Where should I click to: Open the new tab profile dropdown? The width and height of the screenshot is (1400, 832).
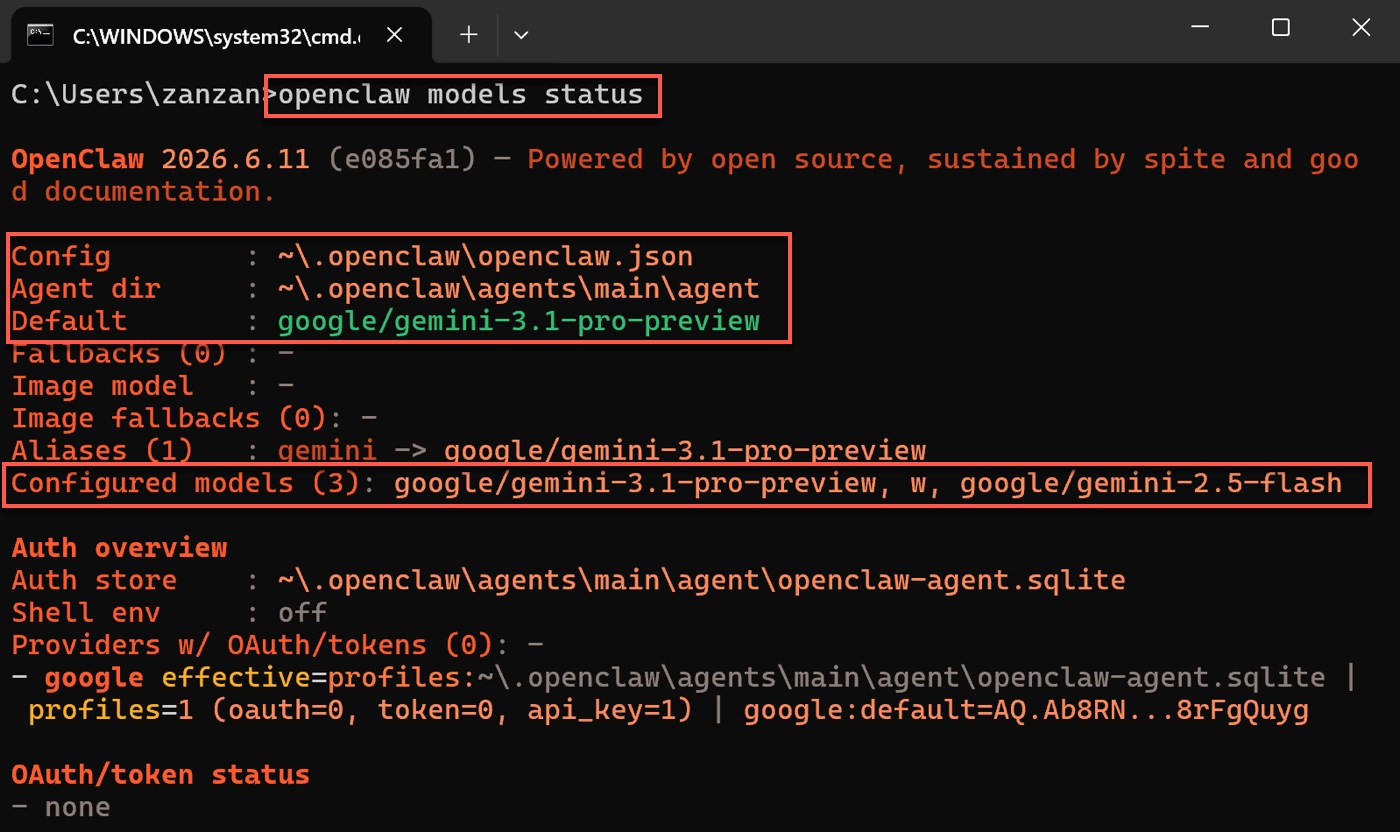point(520,35)
